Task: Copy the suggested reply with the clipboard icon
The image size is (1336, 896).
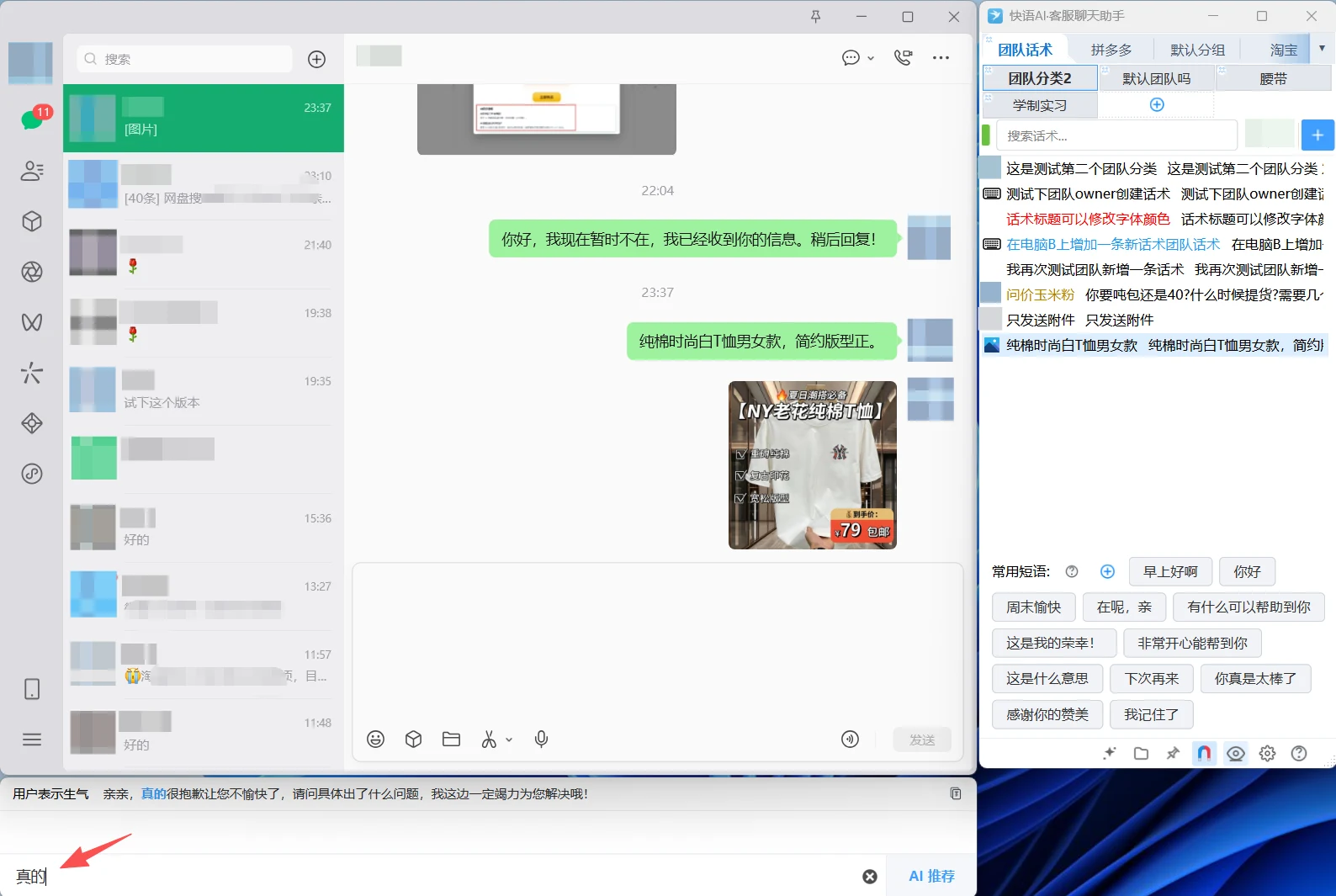Action: pyautogui.click(x=956, y=793)
